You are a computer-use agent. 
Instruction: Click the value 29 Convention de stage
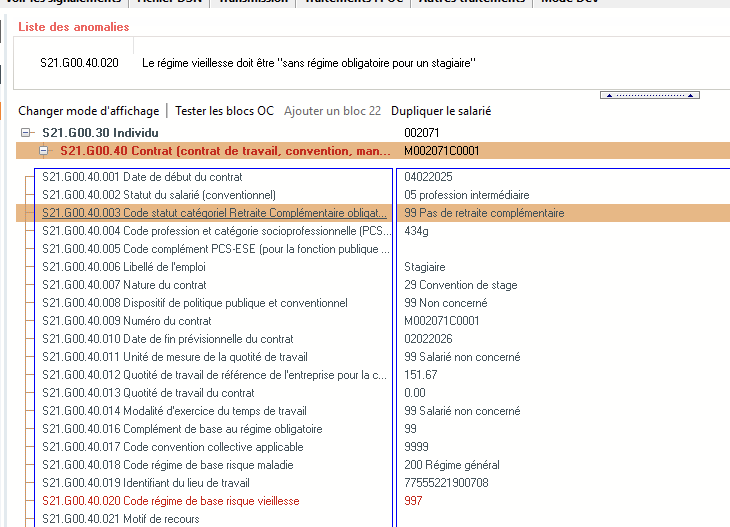(x=461, y=285)
